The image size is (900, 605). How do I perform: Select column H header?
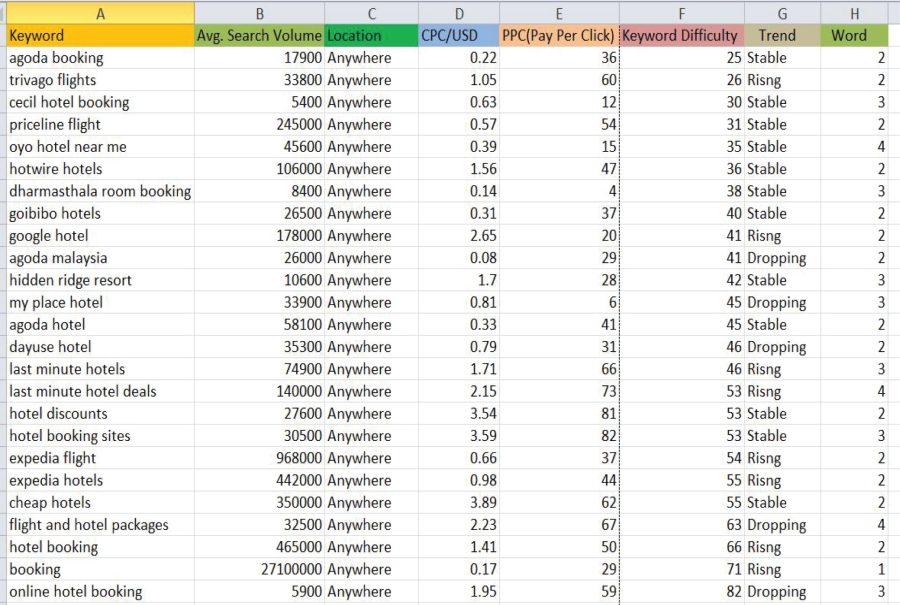pos(854,13)
